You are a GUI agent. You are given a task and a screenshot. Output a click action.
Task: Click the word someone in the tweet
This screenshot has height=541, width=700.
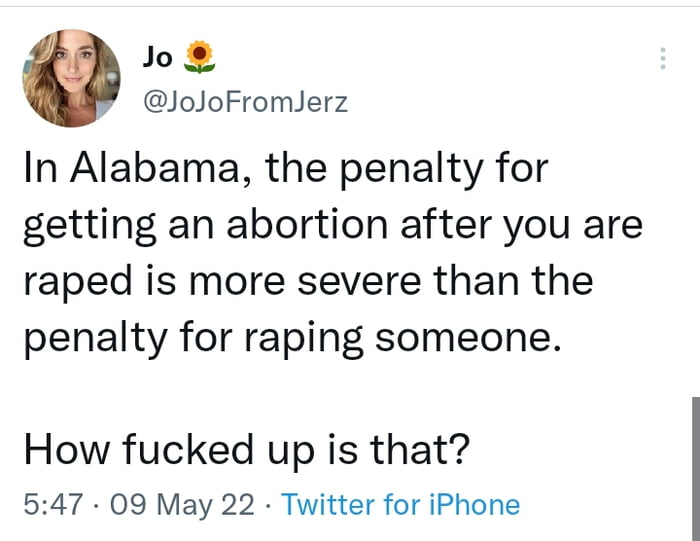(x=463, y=338)
